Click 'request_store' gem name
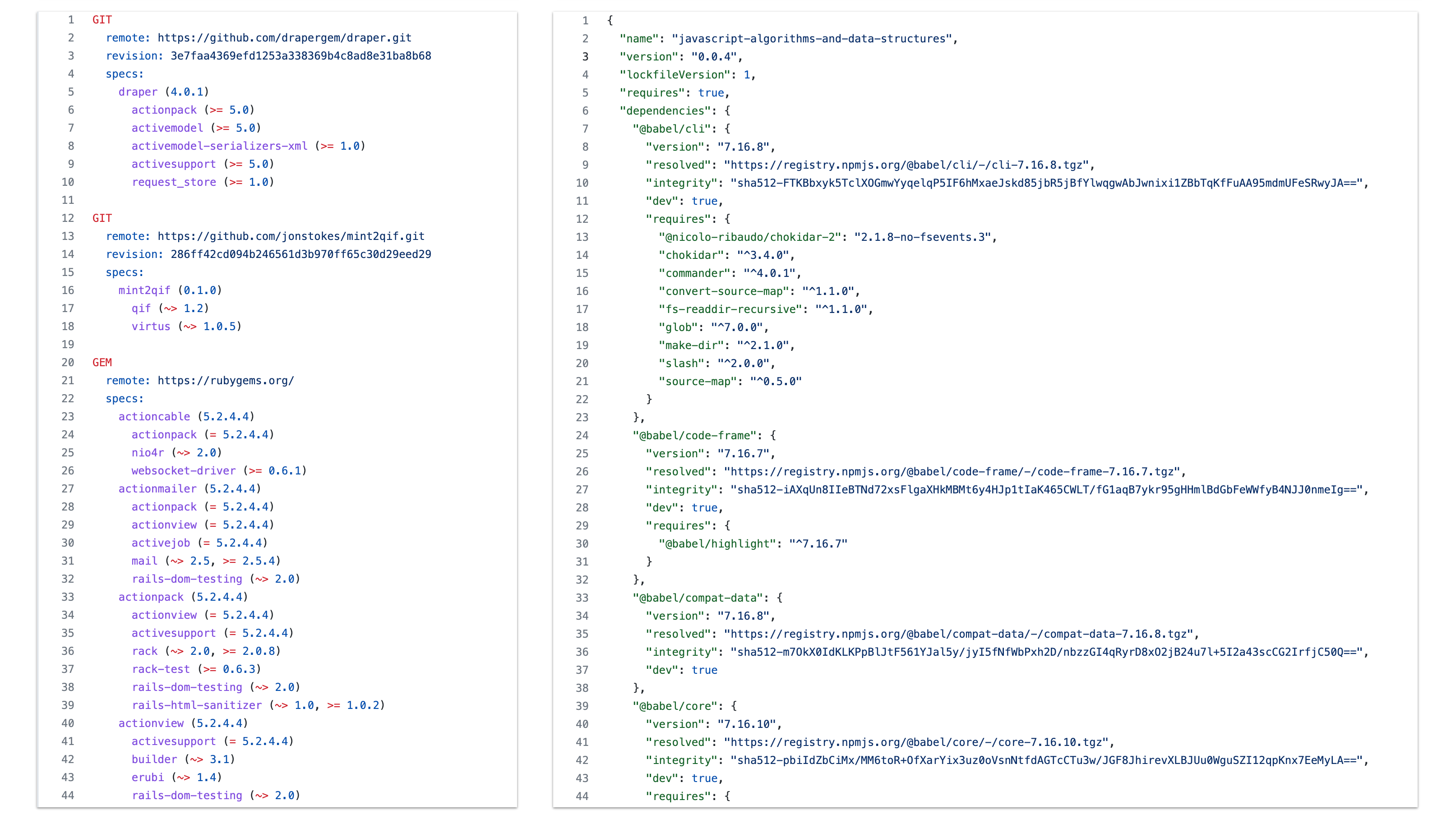 click(174, 182)
